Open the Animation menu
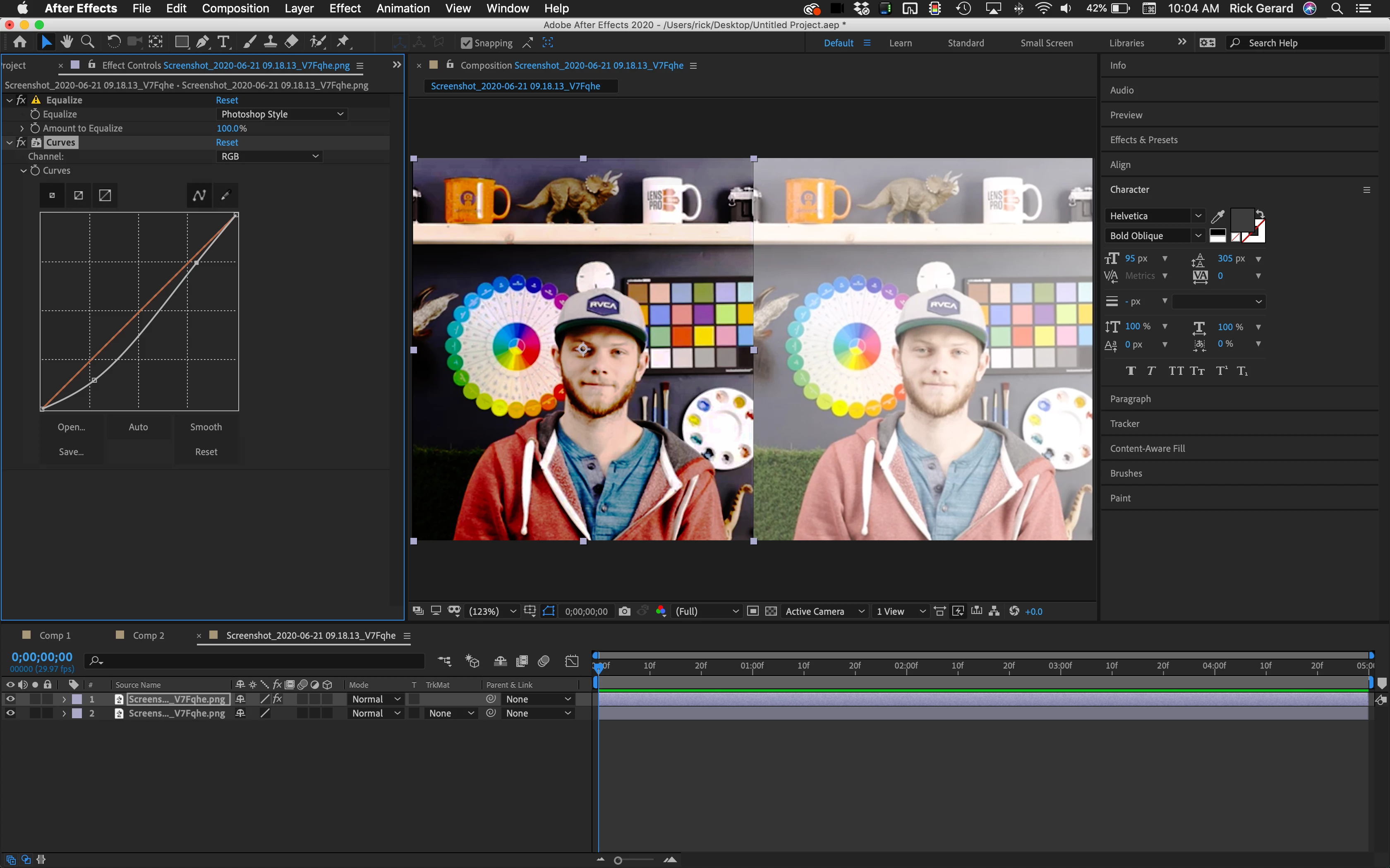Image resolution: width=1390 pixels, height=868 pixels. 402,9
